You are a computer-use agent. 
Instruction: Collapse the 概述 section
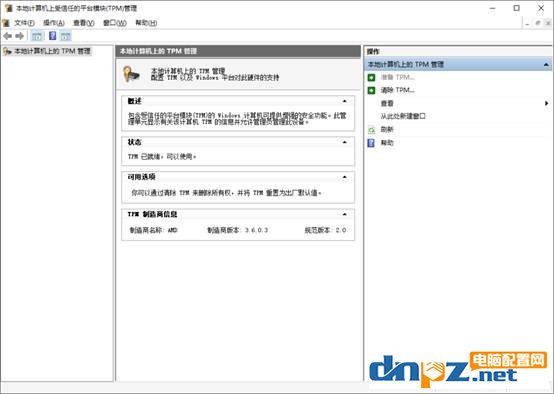[x=344, y=101]
